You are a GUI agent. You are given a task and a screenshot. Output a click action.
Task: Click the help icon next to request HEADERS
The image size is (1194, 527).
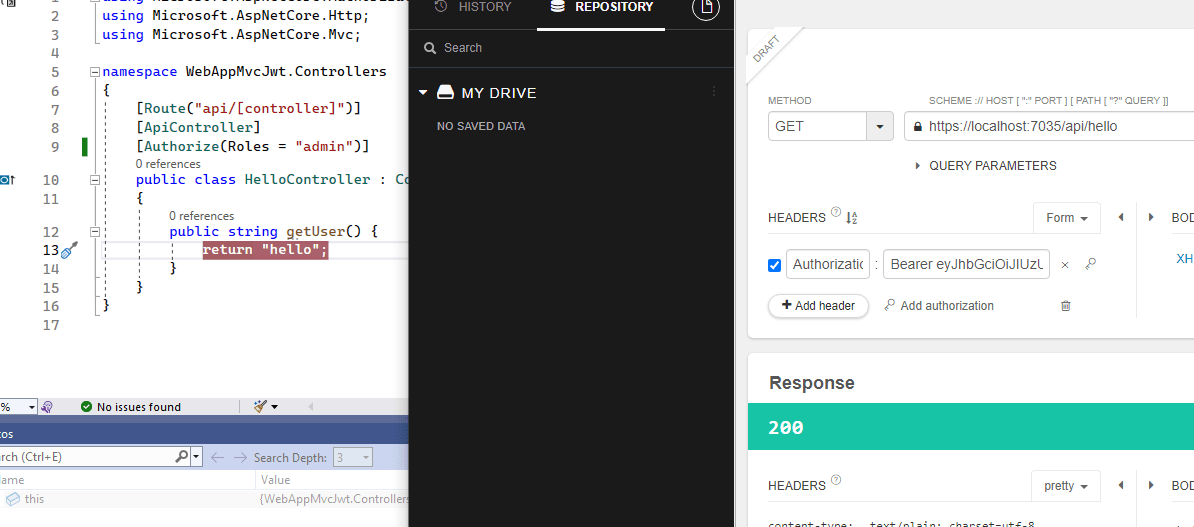[x=836, y=212]
